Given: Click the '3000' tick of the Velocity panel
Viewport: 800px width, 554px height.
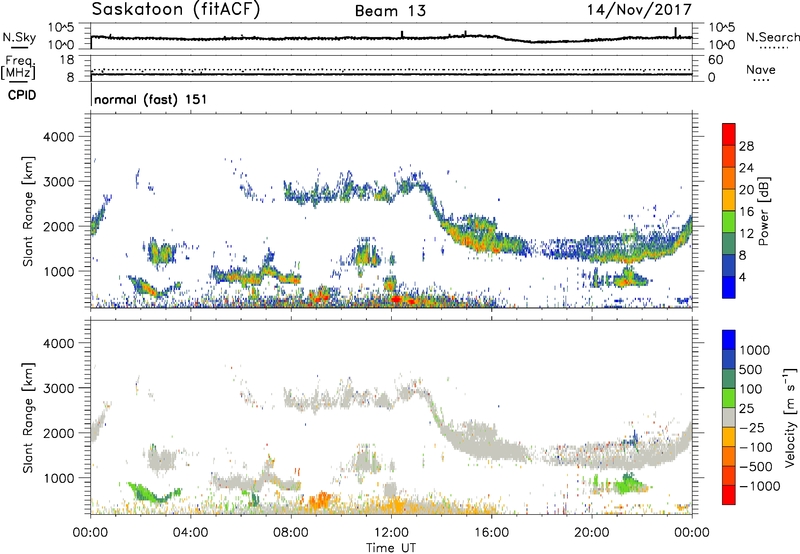Looking at the screenshot, I should tap(58, 388).
